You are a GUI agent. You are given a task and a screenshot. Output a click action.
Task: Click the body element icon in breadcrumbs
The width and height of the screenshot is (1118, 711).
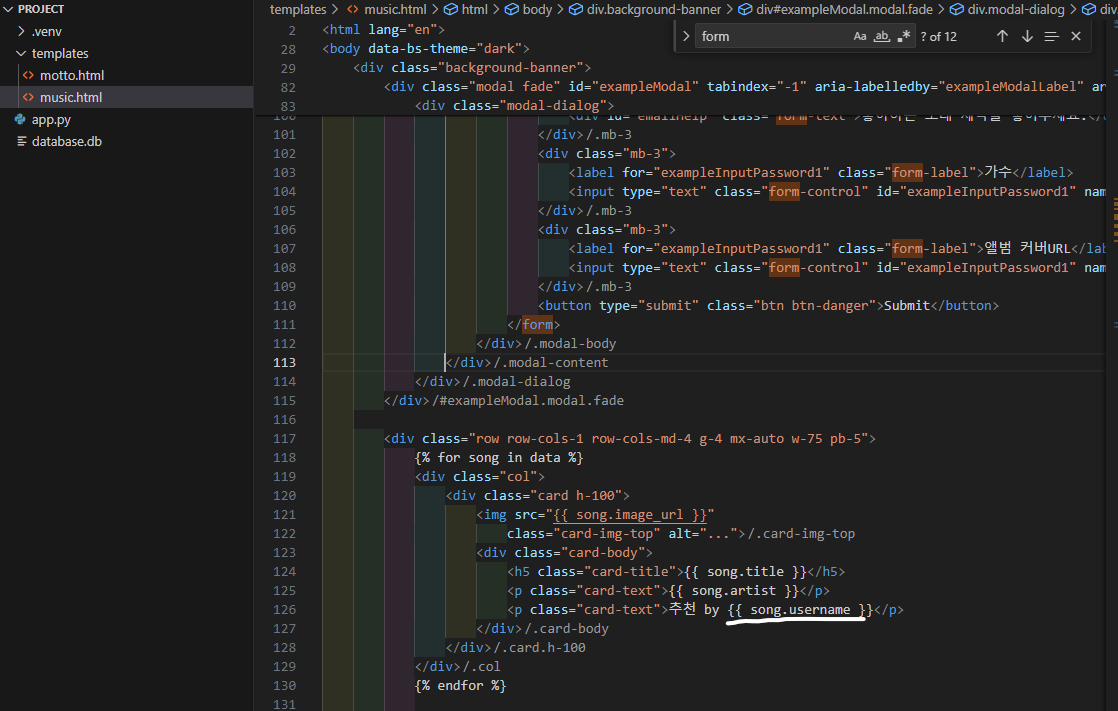tap(512, 9)
